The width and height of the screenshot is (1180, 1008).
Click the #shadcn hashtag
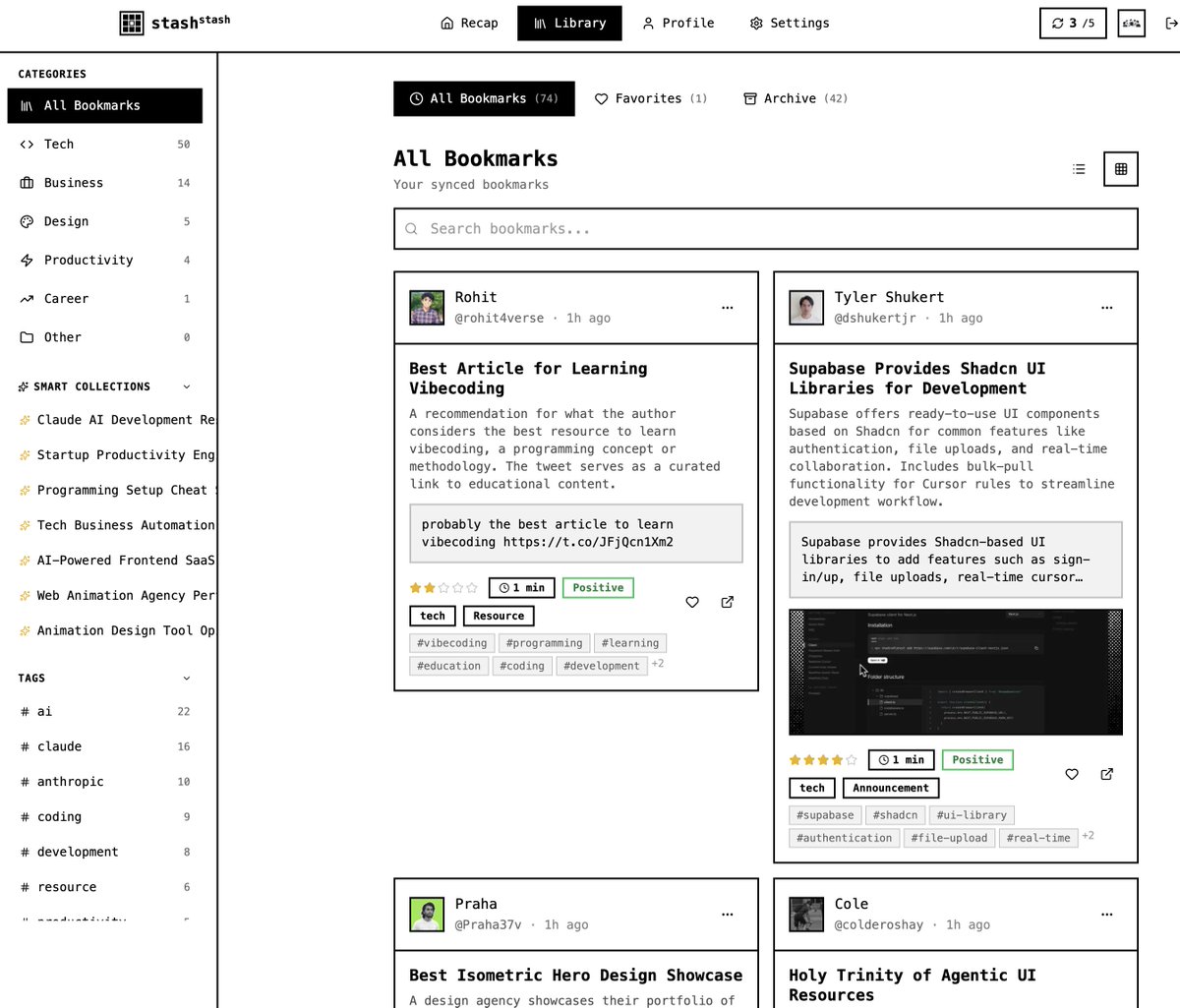(896, 815)
